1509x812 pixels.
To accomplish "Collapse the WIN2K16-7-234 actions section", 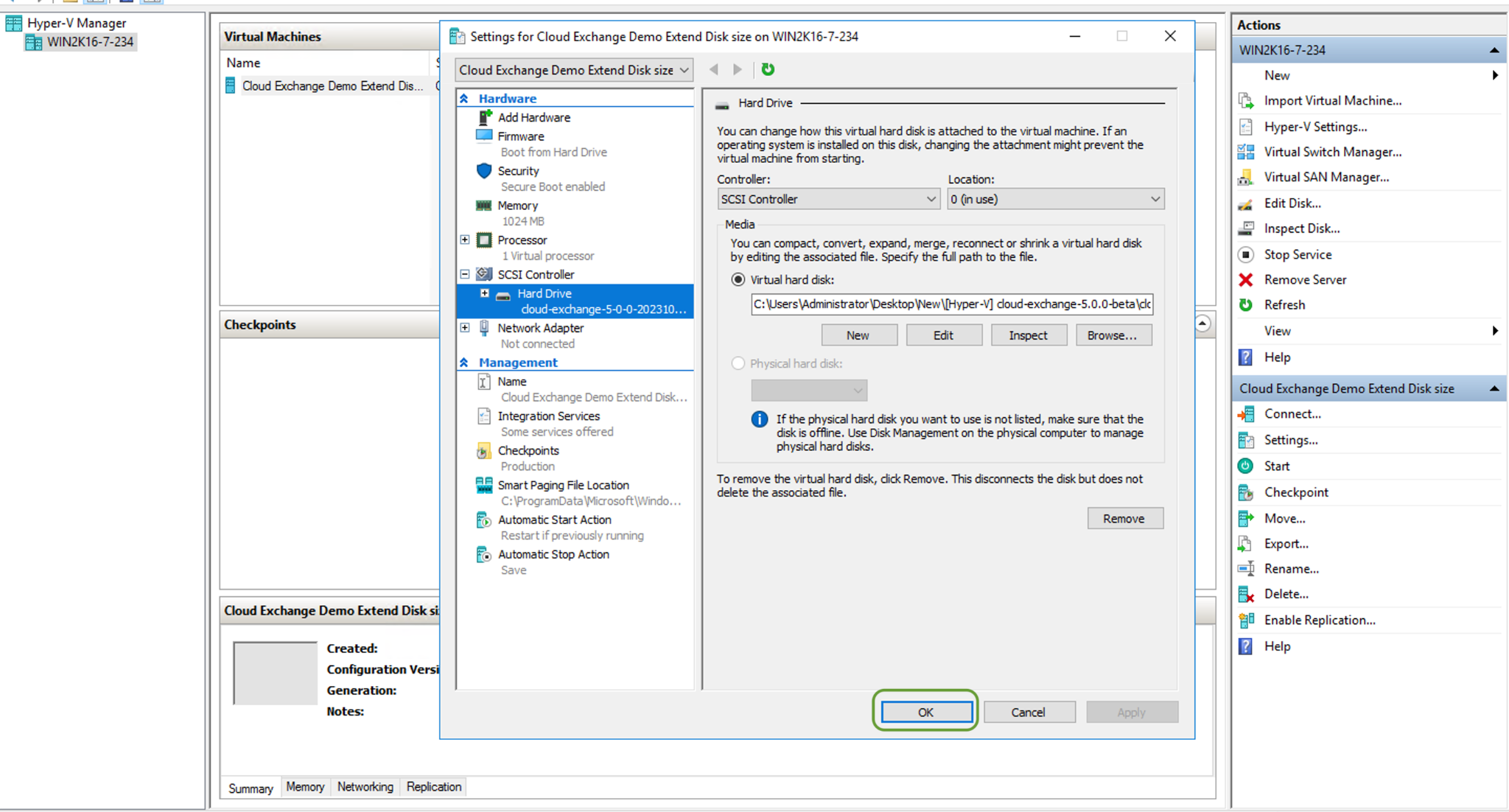I will (x=1494, y=50).
